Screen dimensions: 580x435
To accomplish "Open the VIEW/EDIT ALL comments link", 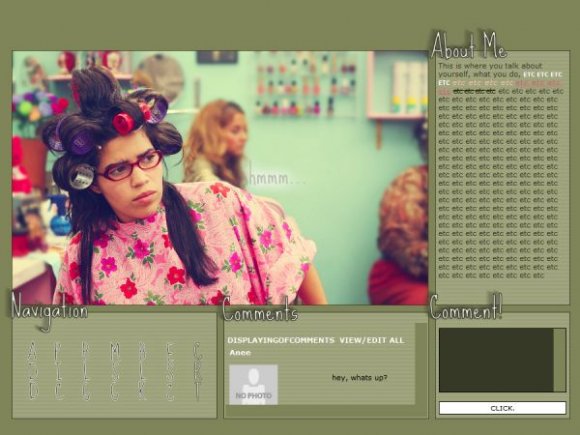I will pyautogui.click(x=372, y=340).
